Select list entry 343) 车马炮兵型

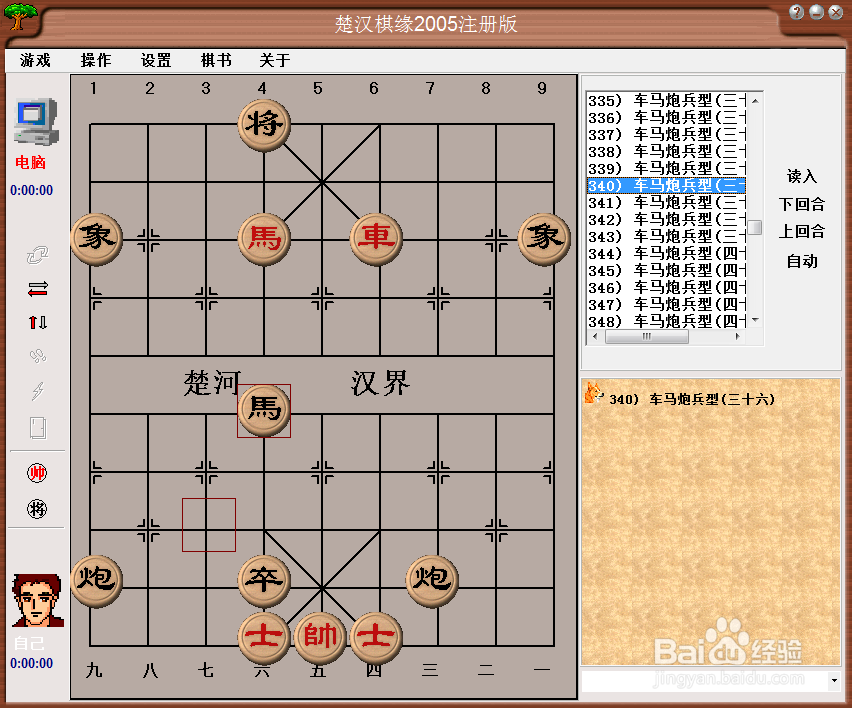[666, 236]
